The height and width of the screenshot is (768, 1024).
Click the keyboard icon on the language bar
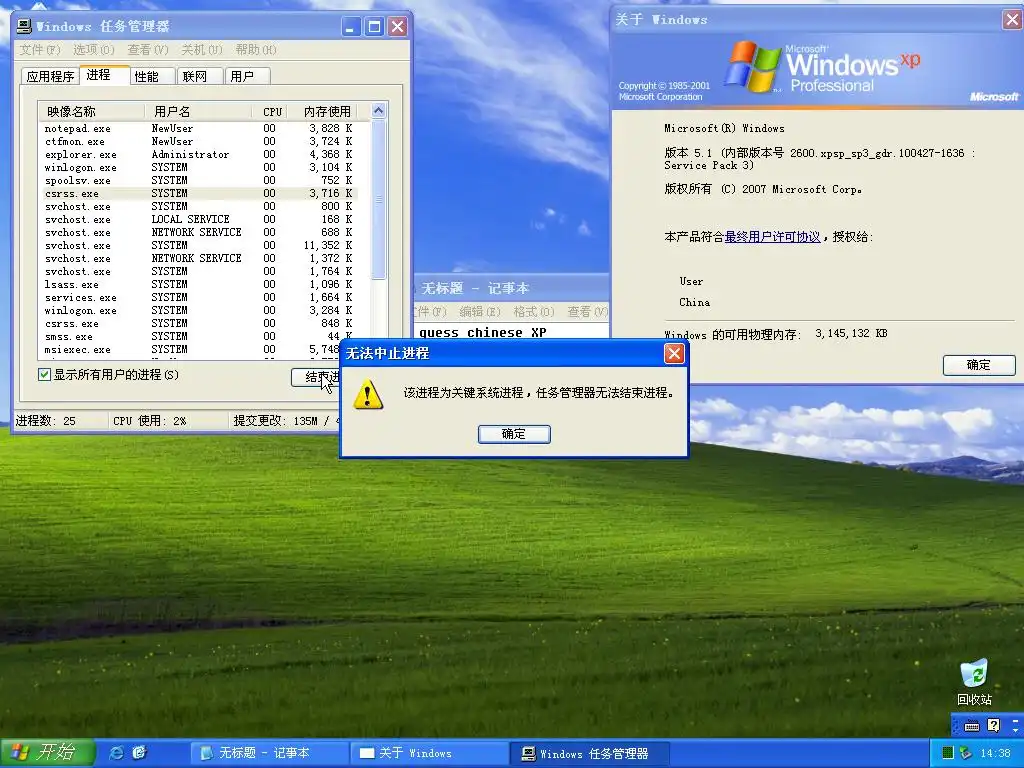pos(972,726)
